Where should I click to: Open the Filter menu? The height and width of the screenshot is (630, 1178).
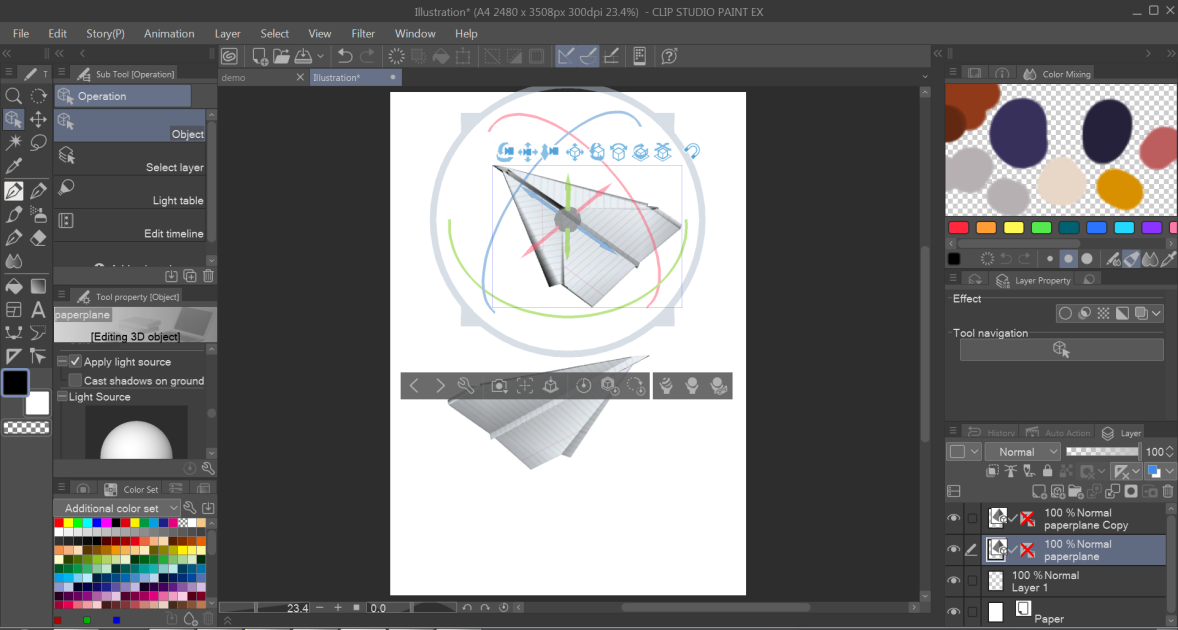tap(363, 34)
